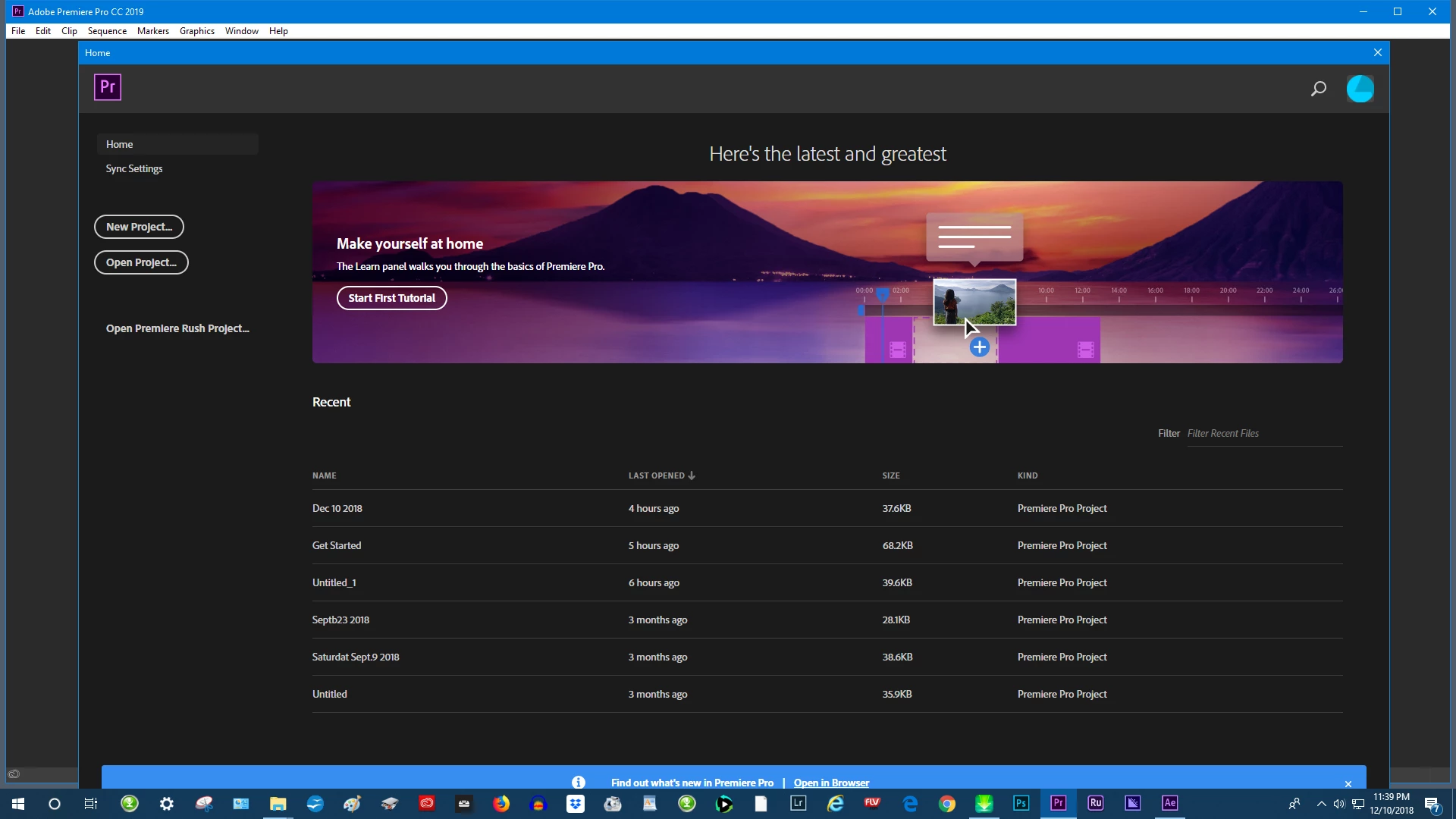Image resolution: width=1456 pixels, height=819 pixels.
Task: Open the Sequence menu
Action: [x=107, y=31]
